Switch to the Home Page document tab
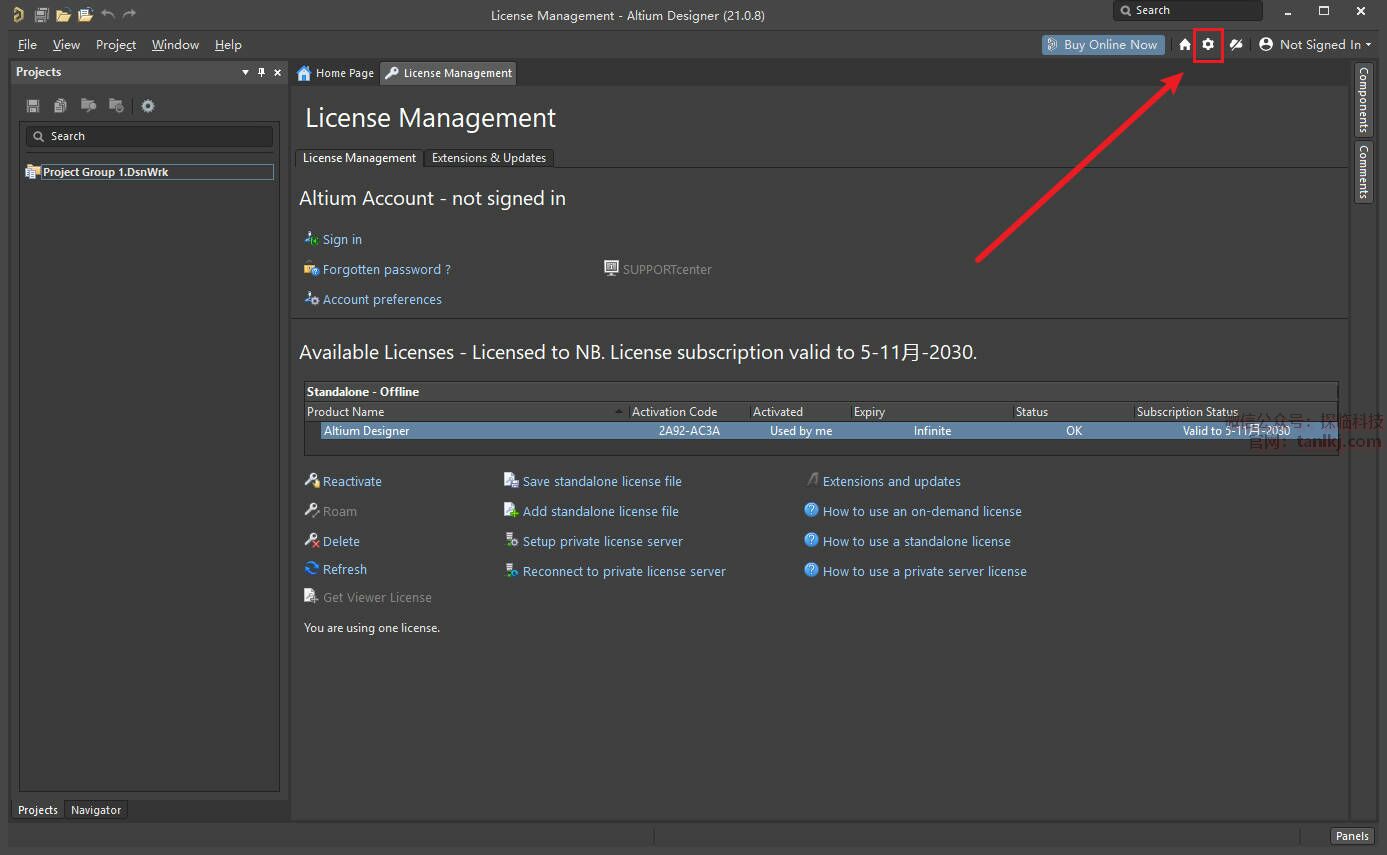Viewport: 1387px width, 855px height. coord(336,73)
